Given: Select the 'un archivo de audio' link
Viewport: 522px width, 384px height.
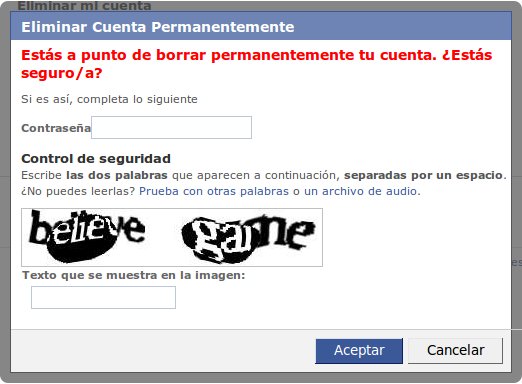Looking at the screenshot, I should pos(360,191).
